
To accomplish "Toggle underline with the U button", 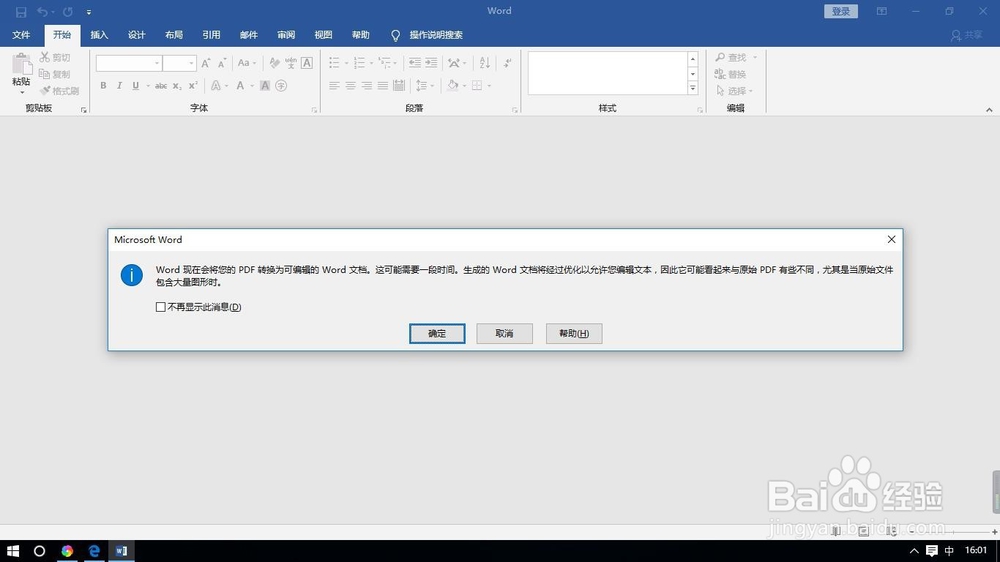I will (x=135, y=85).
